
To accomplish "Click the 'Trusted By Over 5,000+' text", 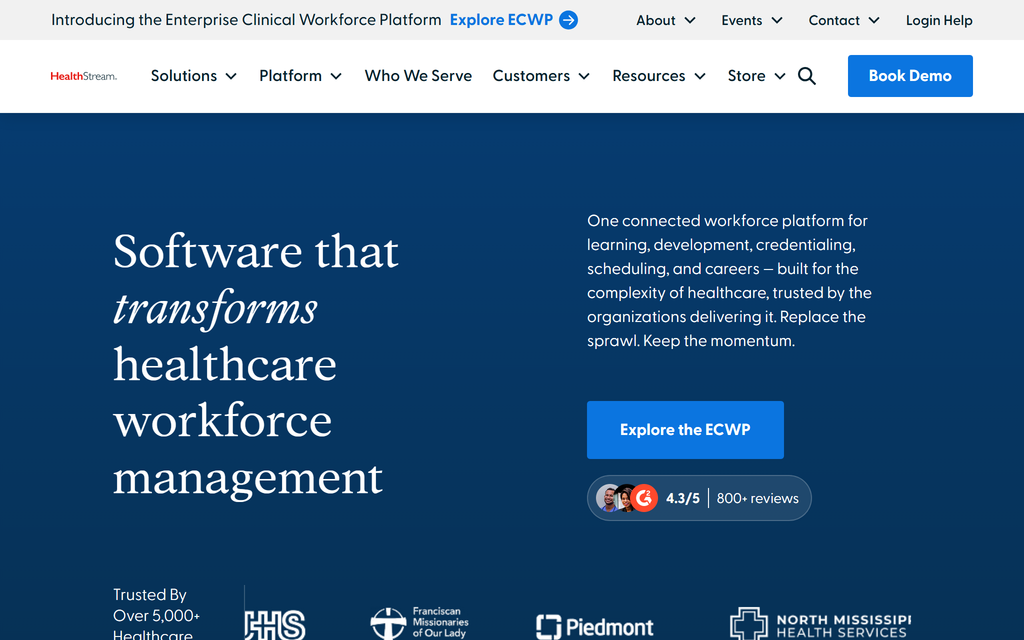I will (x=157, y=613).
